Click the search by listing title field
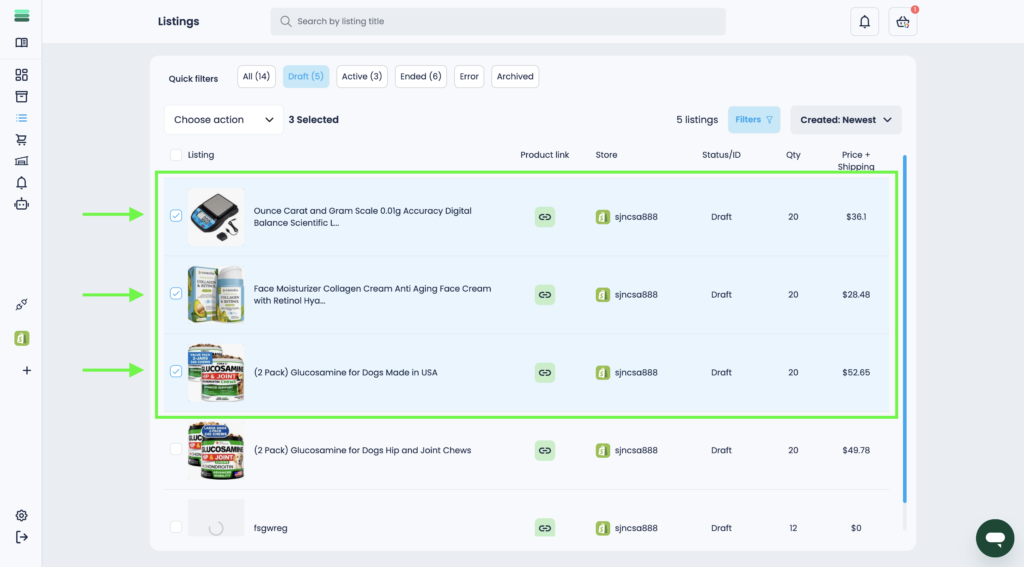Screen dimensions: 1024x567 click(498, 22)
